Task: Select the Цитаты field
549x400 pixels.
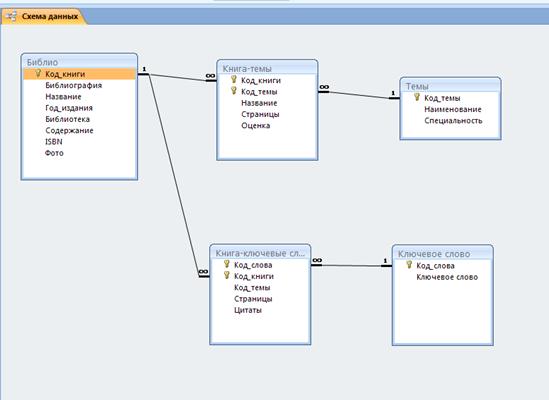Action: 248,310
